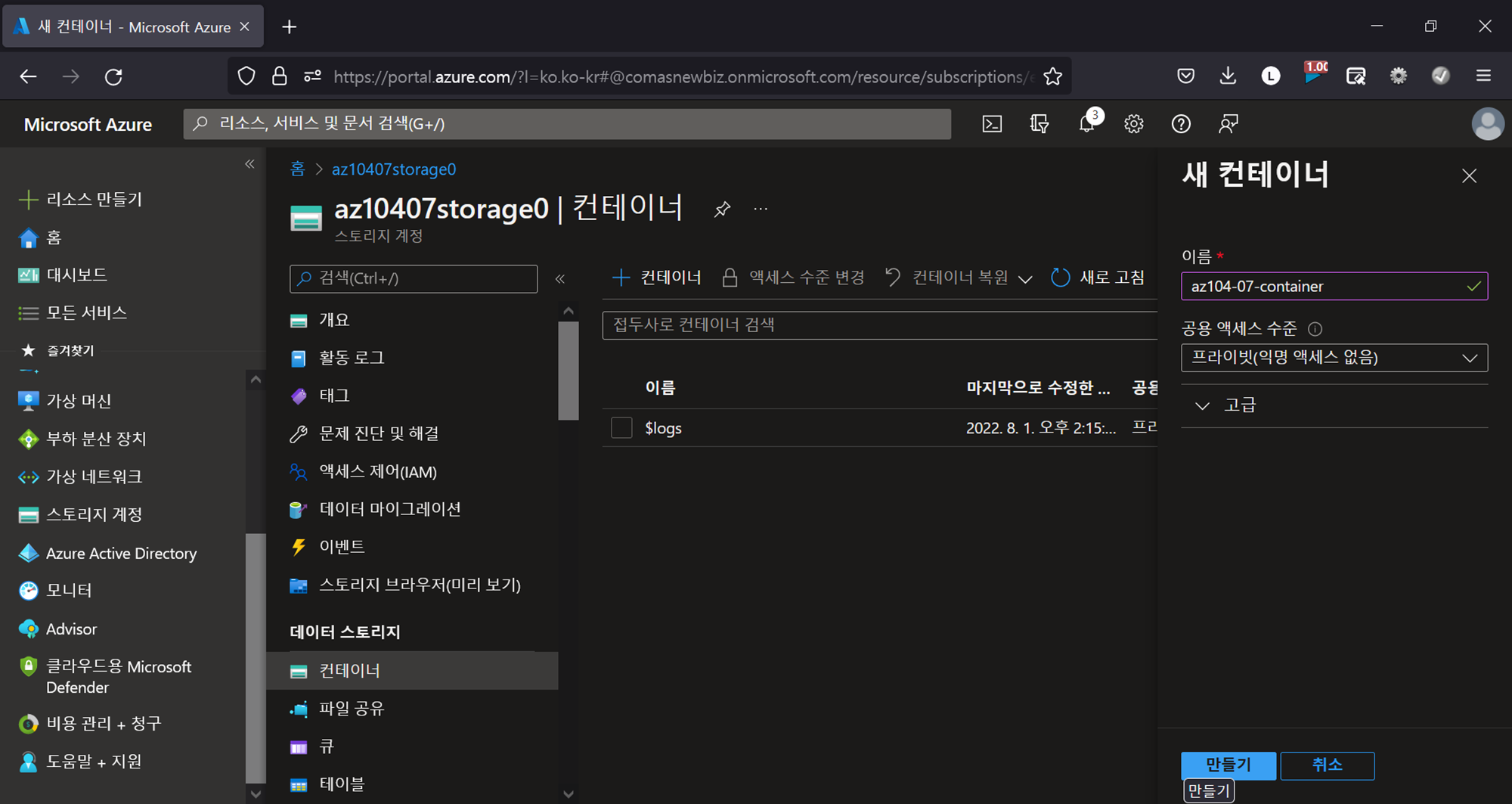Reload page with browser refresh button
Screen dimensions: 1512x804
pyautogui.click(x=113, y=76)
